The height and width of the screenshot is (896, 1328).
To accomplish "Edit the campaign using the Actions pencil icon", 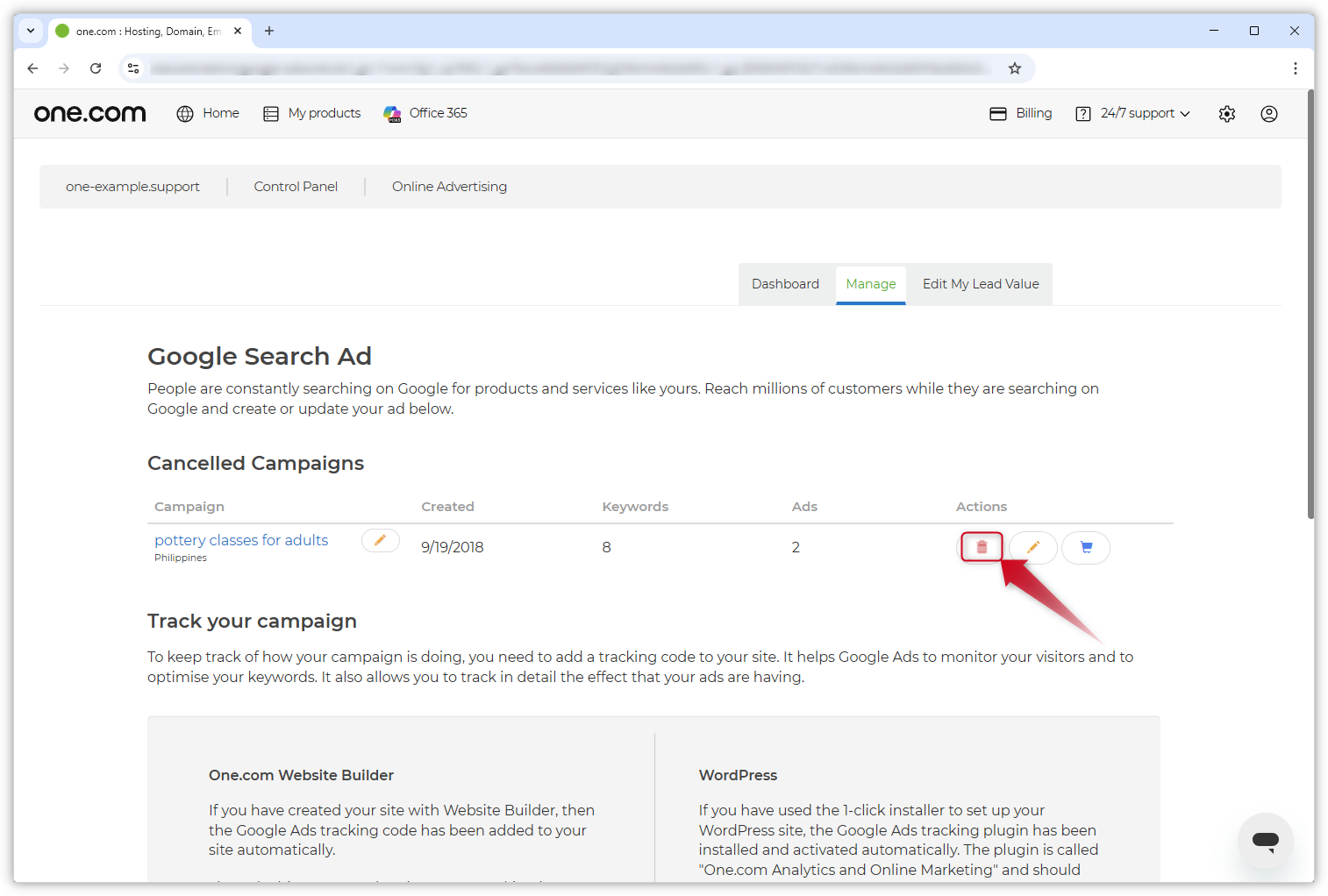I will coord(1032,547).
